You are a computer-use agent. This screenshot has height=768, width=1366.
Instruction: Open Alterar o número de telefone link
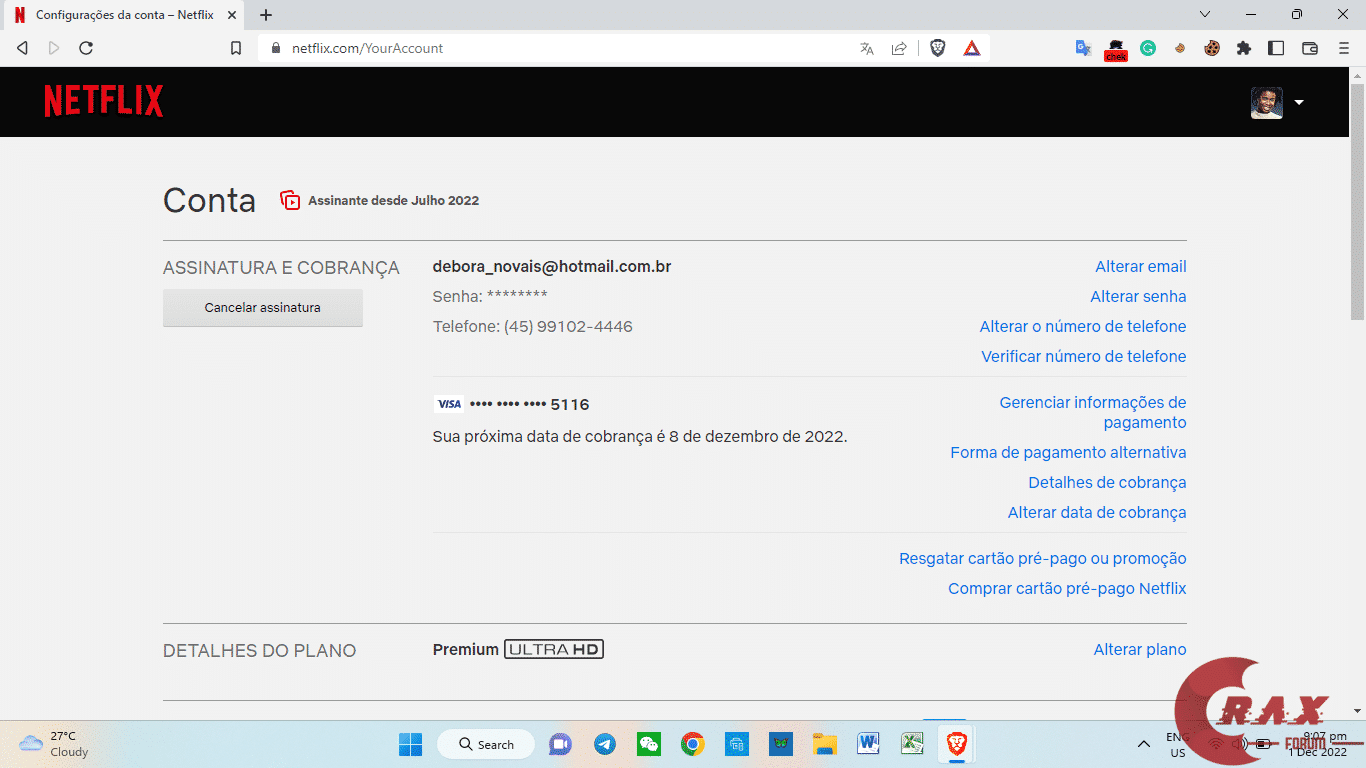coord(1083,327)
